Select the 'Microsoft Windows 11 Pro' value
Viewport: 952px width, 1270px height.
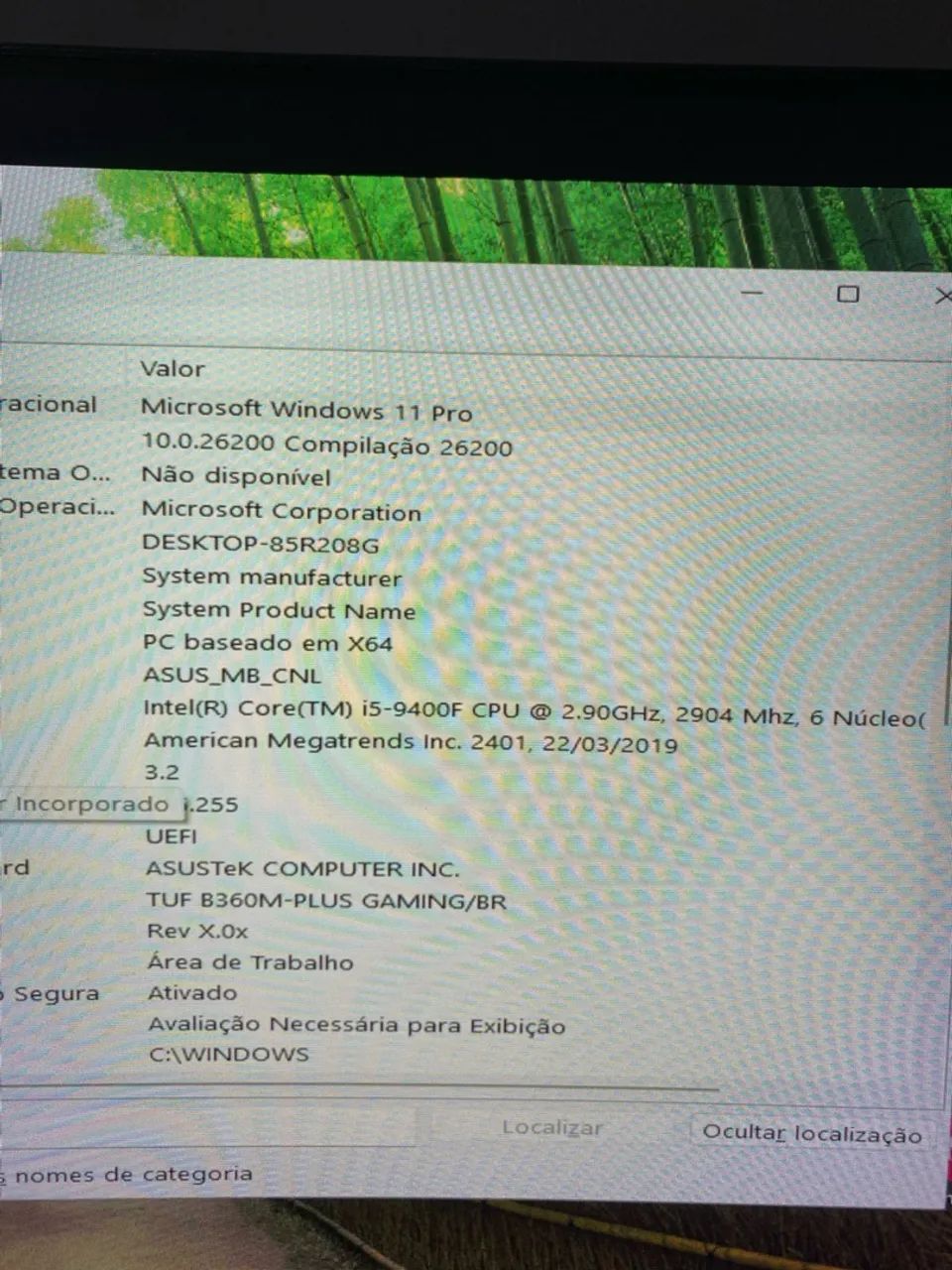pyautogui.click(x=306, y=409)
